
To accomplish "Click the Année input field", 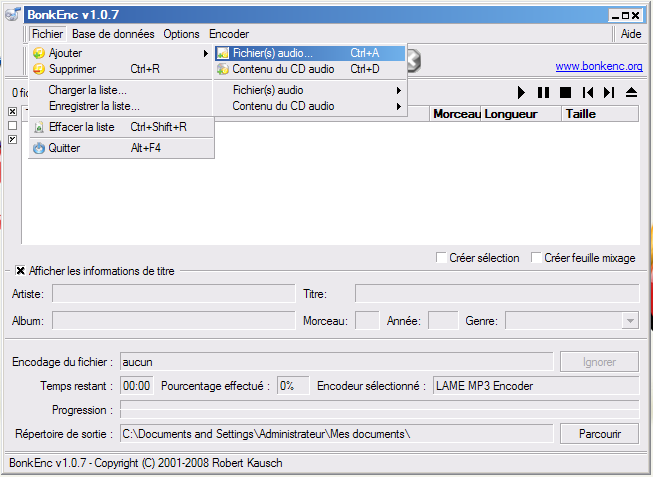I will tap(443, 321).
